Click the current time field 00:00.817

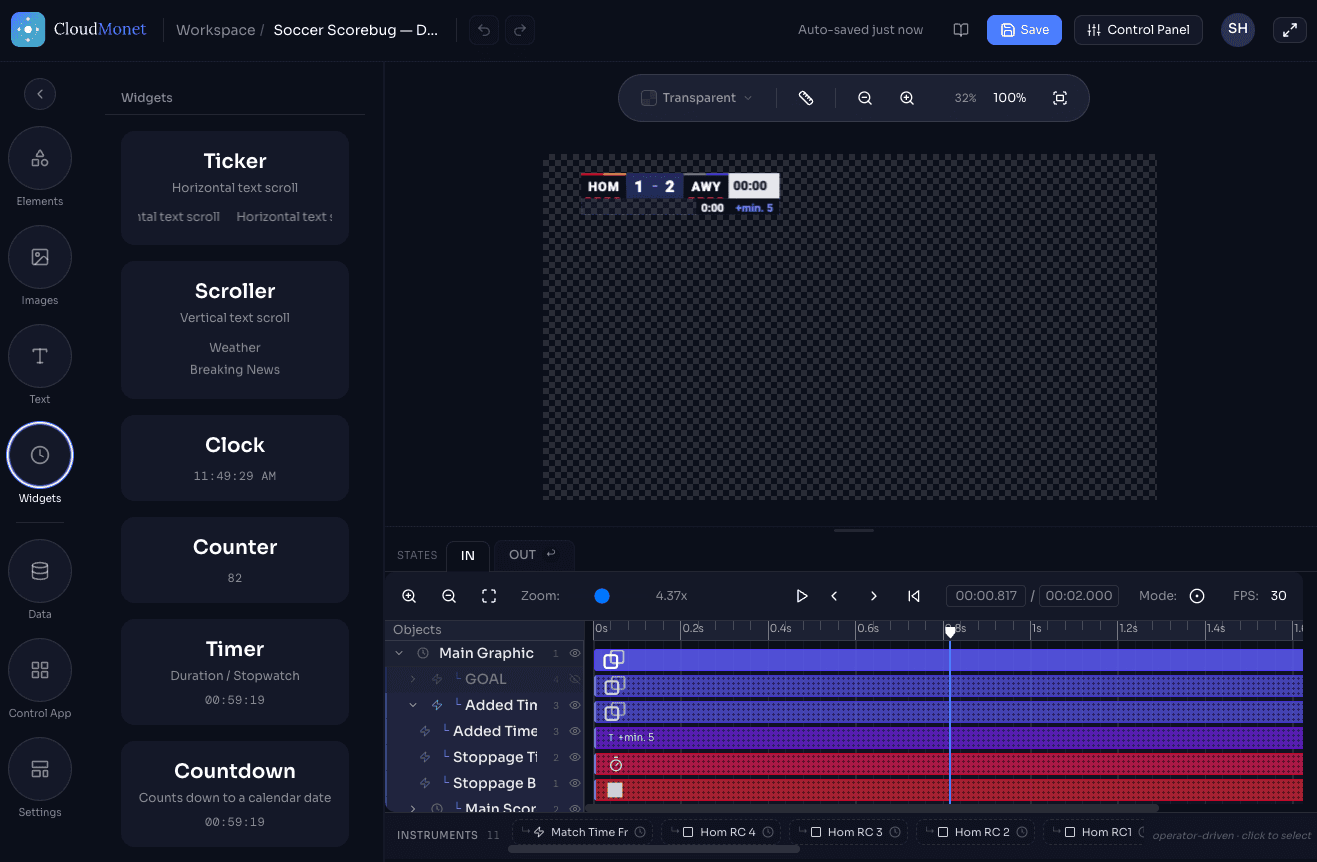(987, 596)
